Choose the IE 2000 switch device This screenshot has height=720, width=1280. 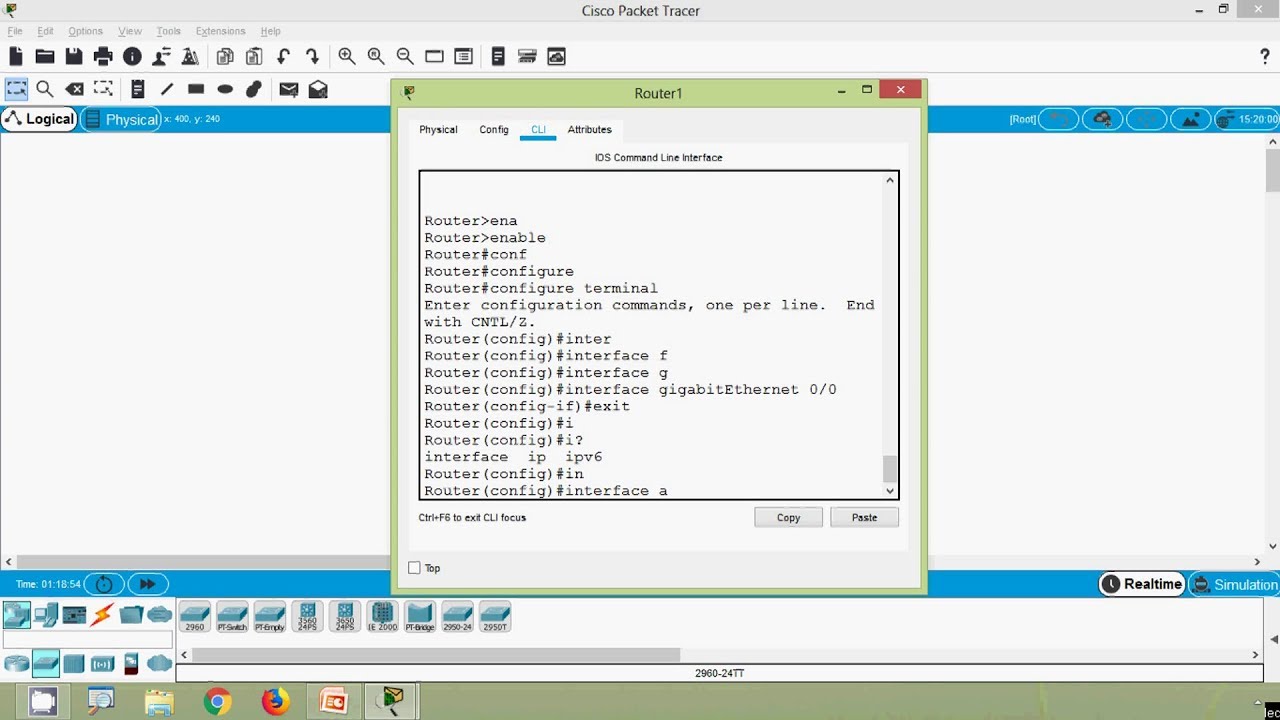[x=382, y=616]
